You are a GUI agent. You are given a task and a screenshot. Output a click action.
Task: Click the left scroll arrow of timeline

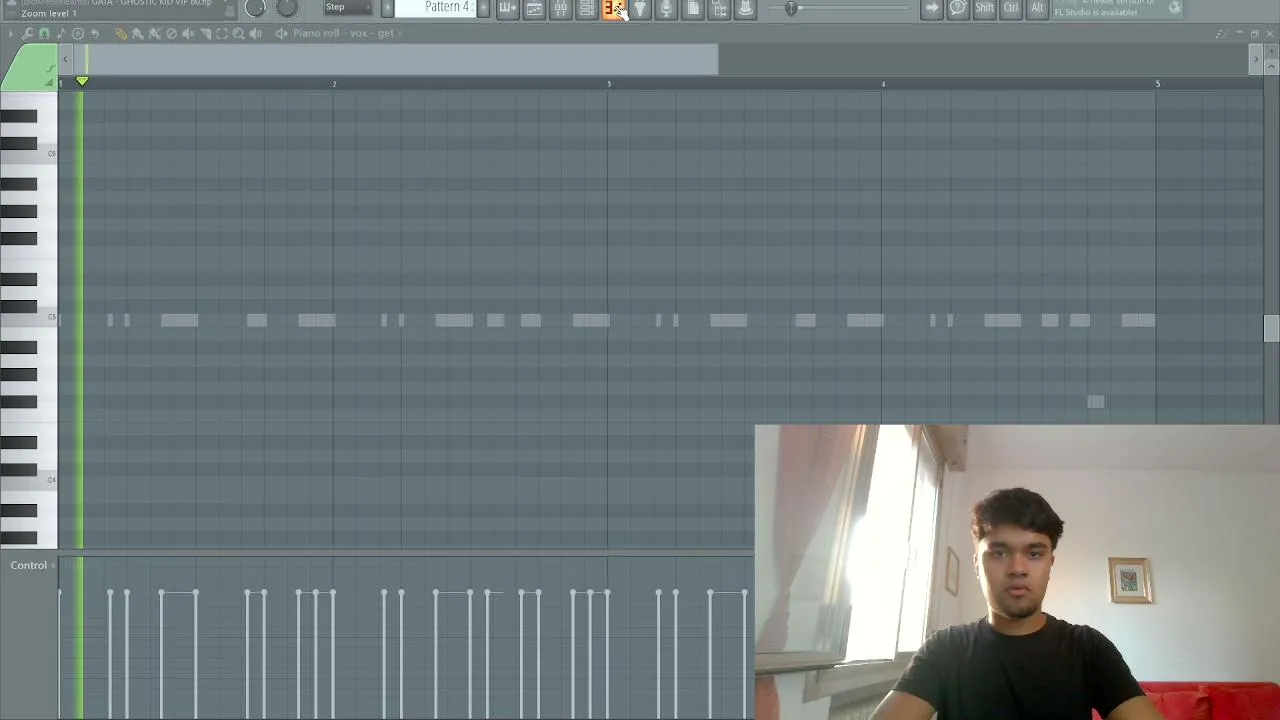(66, 60)
